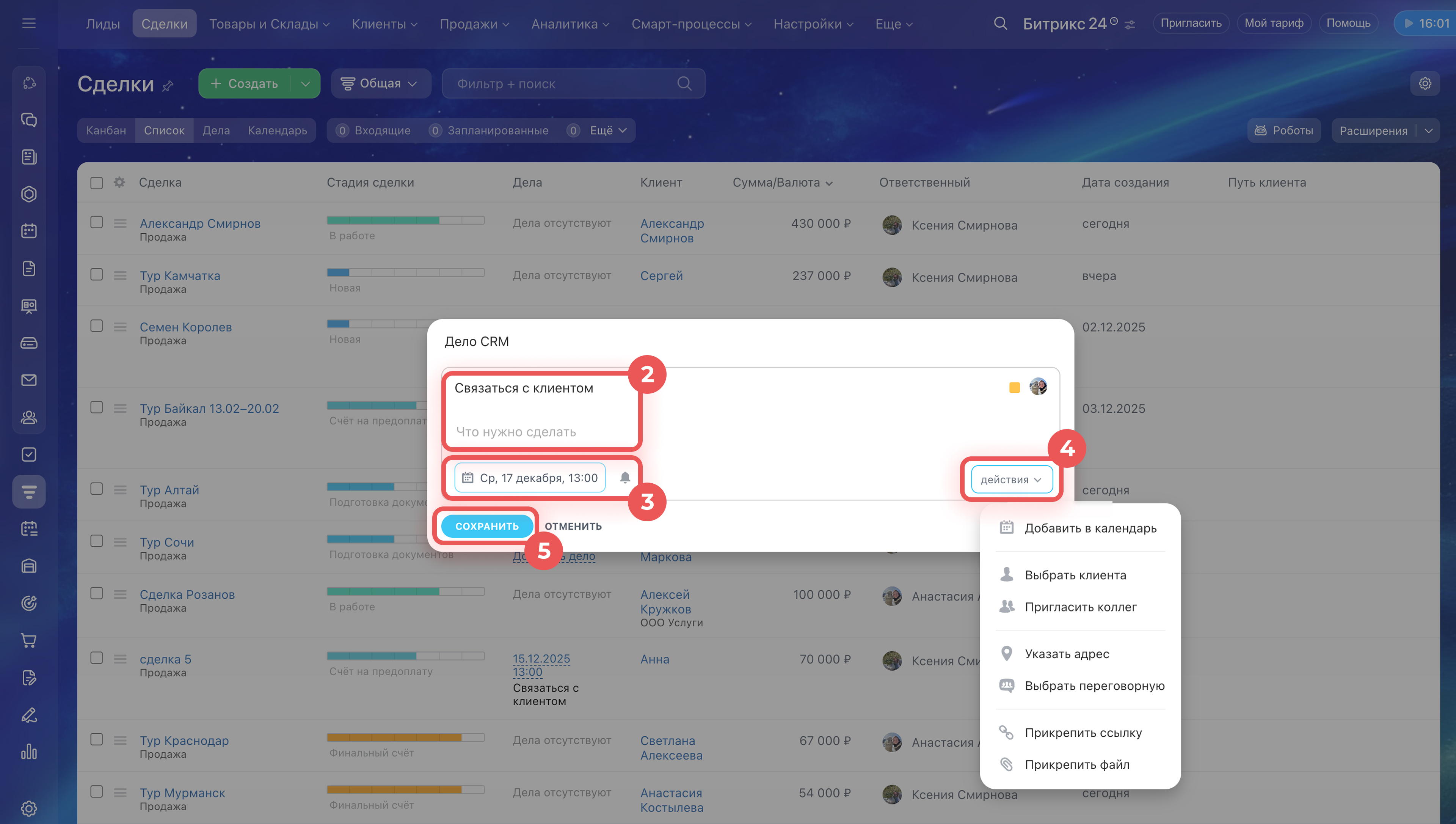
Task: Pin the Сделки page with the pin icon
Action: tap(168, 86)
